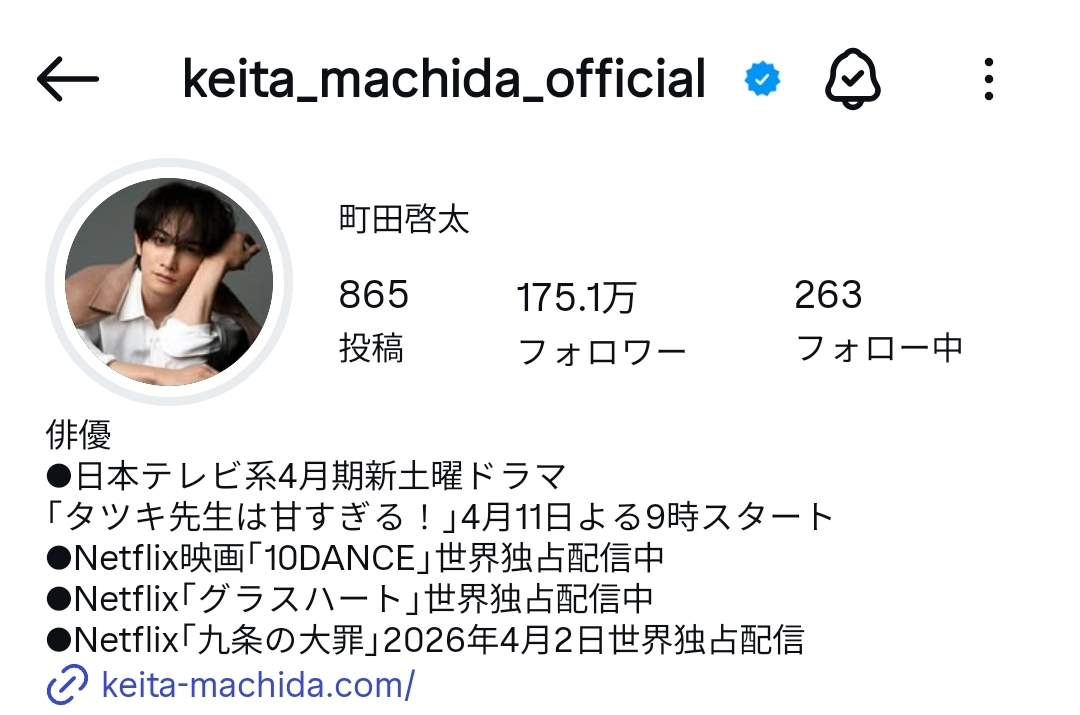Open the フォロワー followers list label
Screen dimensions: 1080x715
pos(602,352)
